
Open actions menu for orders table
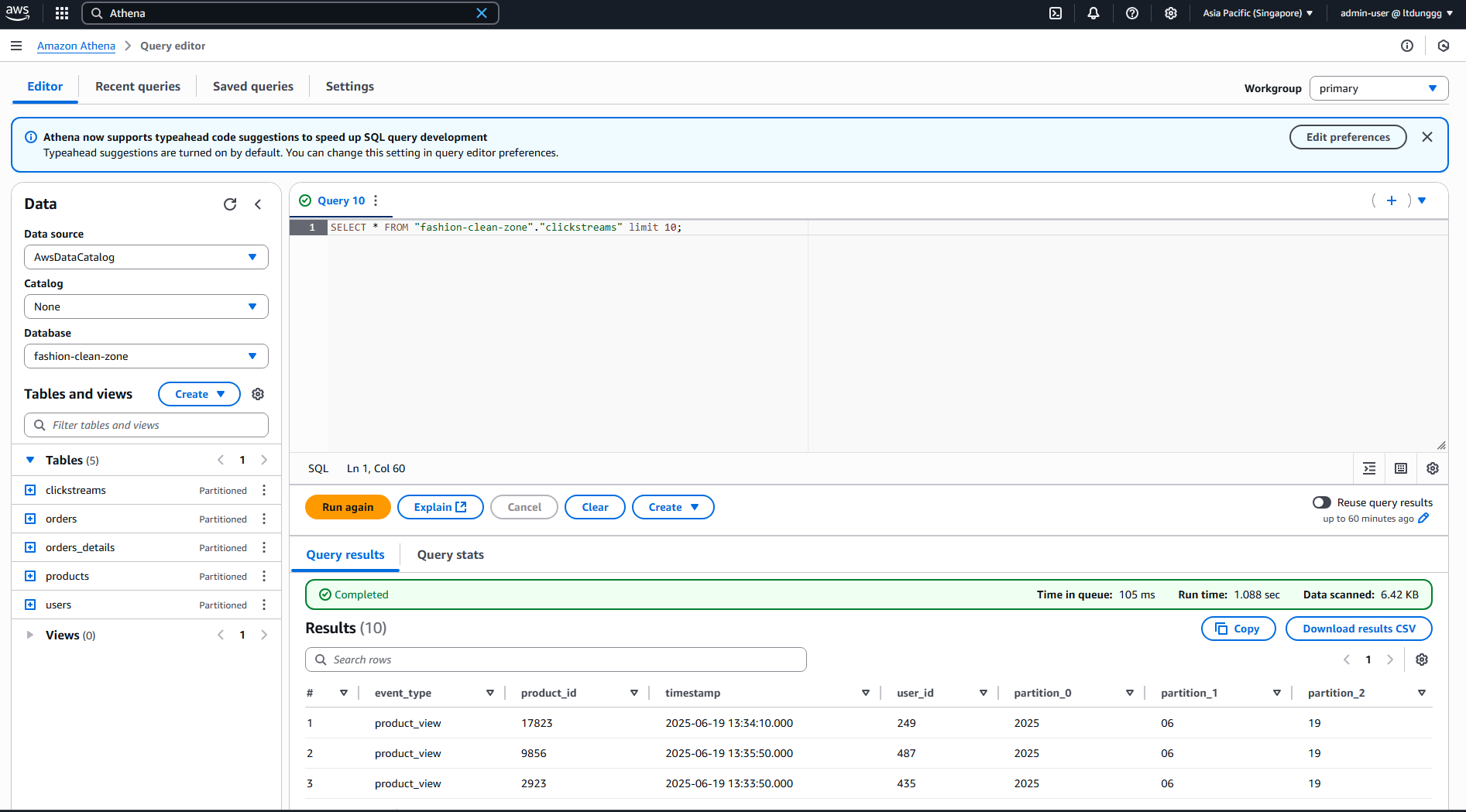point(264,519)
